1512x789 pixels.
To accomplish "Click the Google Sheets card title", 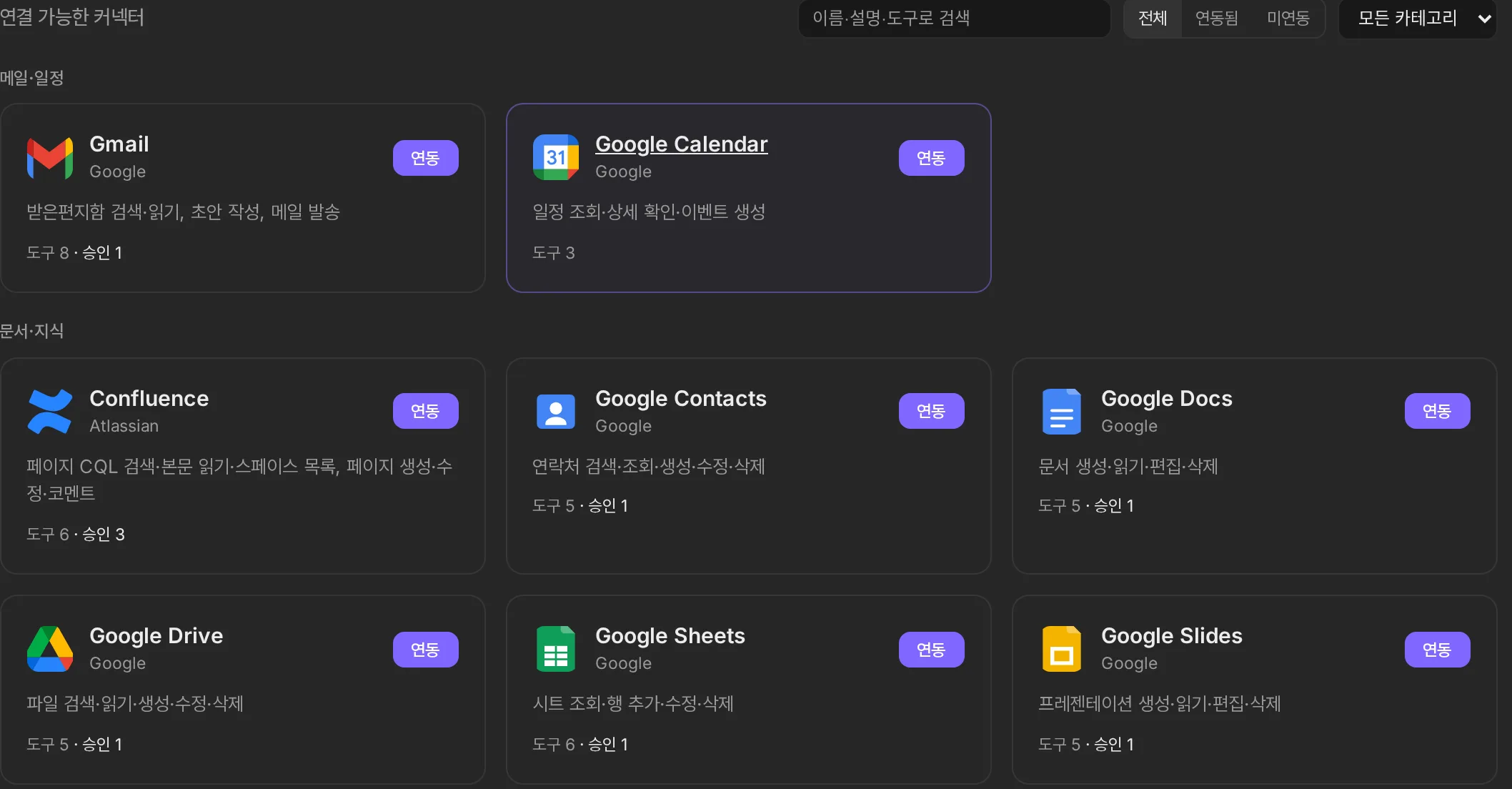I will (x=670, y=636).
